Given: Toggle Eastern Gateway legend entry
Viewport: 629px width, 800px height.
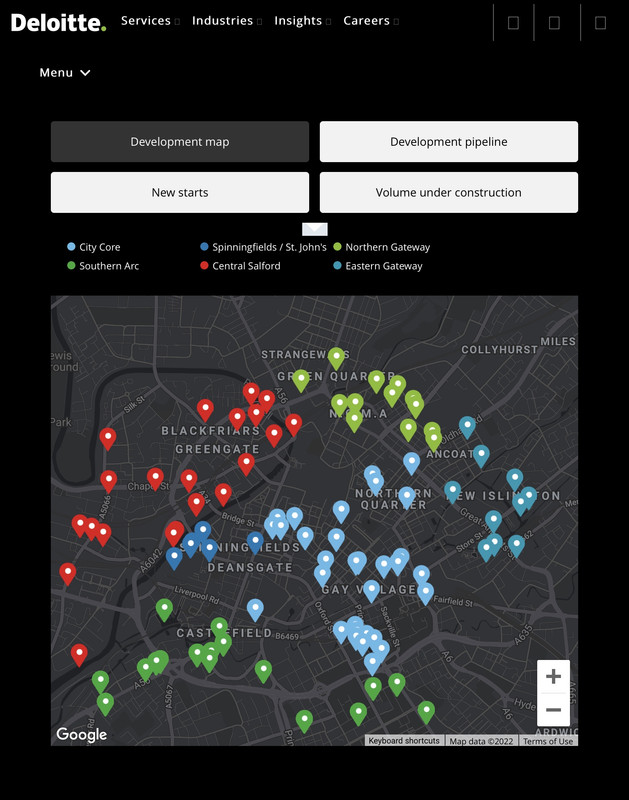Looking at the screenshot, I should (x=378, y=266).
